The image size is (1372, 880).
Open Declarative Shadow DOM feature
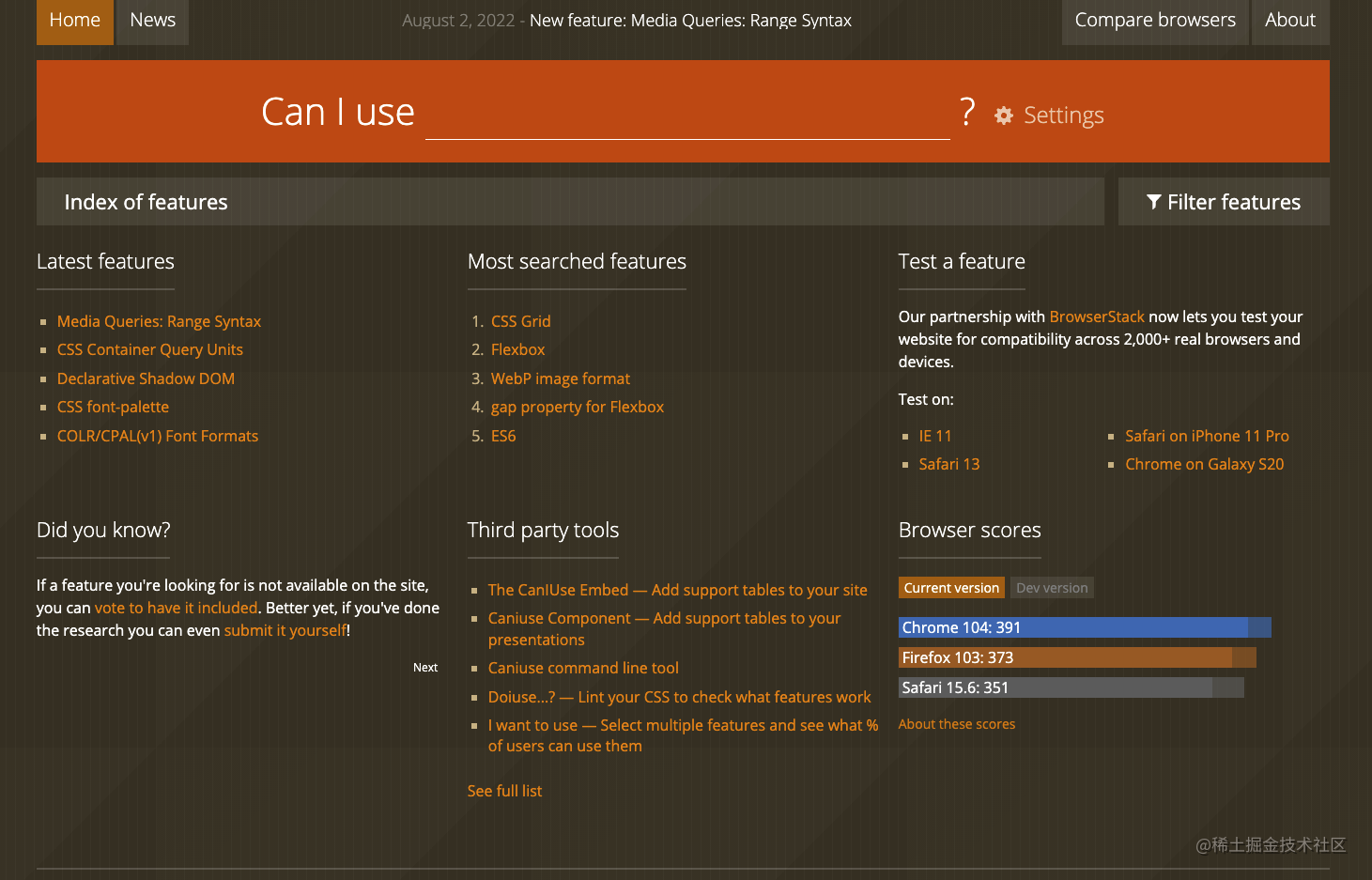pyautogui.click(x=146, y=378)
